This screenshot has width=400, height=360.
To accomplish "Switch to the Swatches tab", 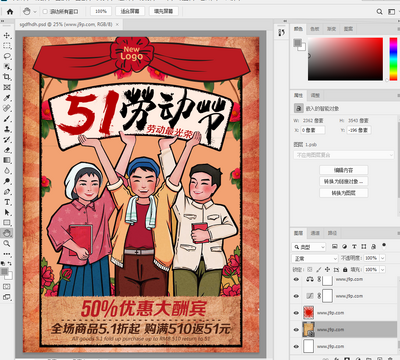I will tap(315, 29).
